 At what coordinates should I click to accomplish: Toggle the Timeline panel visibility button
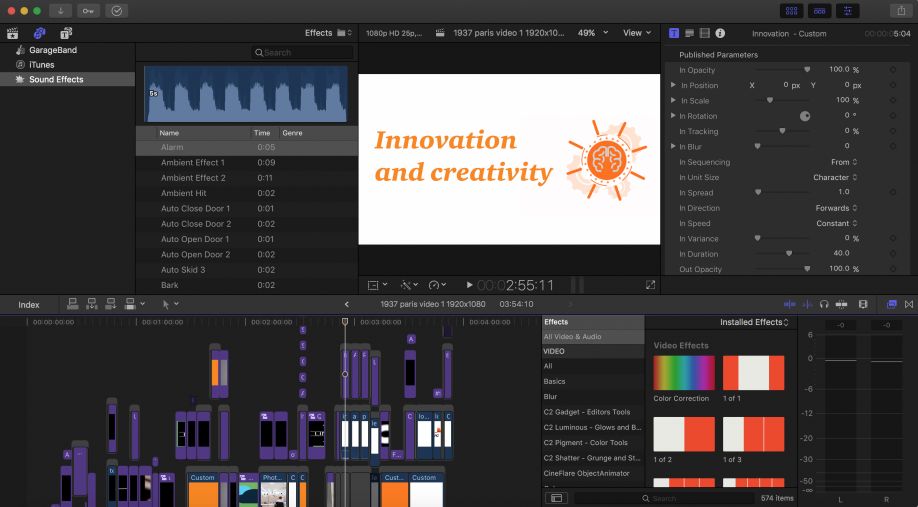818,10
